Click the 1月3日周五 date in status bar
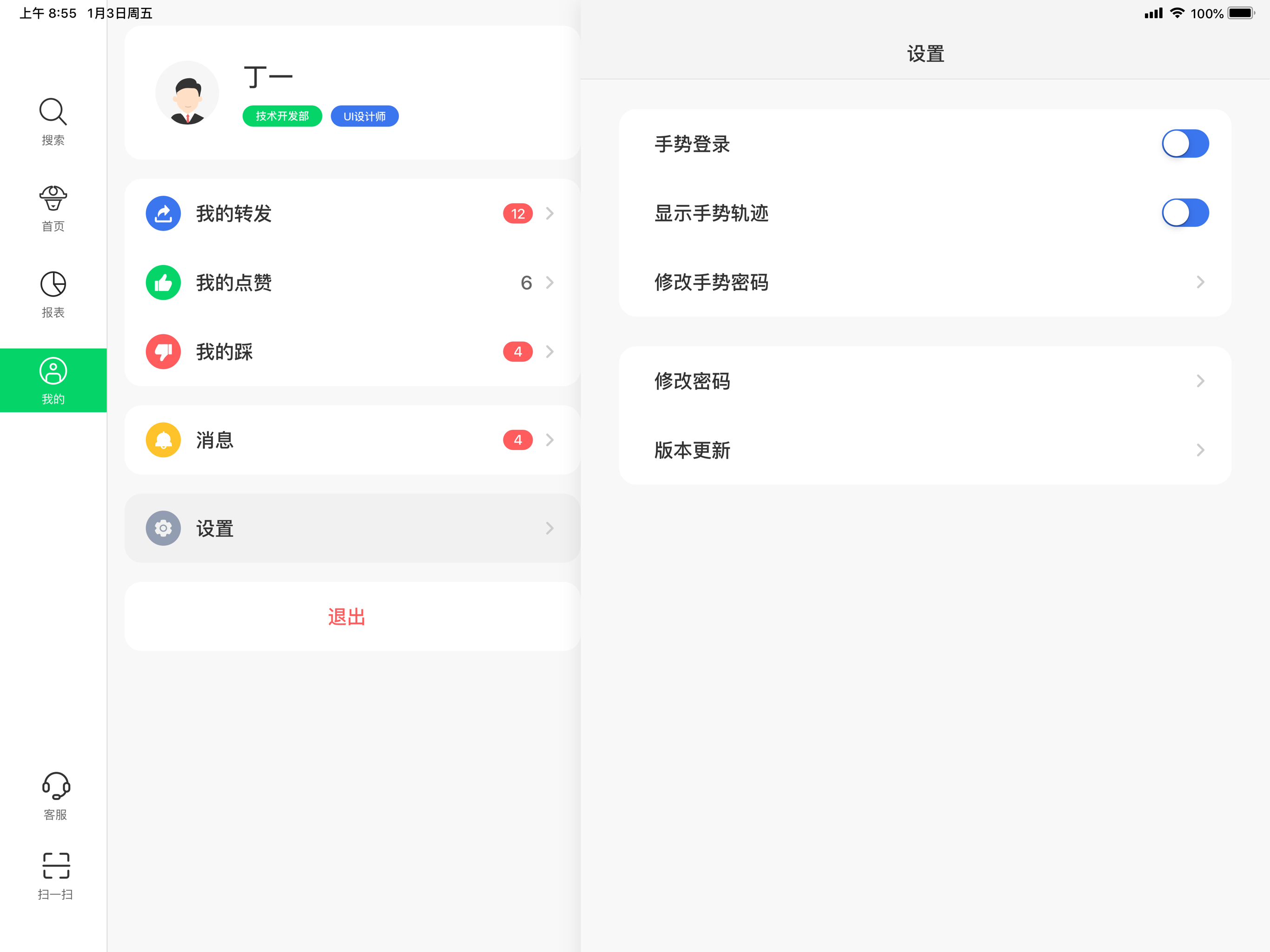Screen dimensions: 1270x952 [x=120, y=13]
